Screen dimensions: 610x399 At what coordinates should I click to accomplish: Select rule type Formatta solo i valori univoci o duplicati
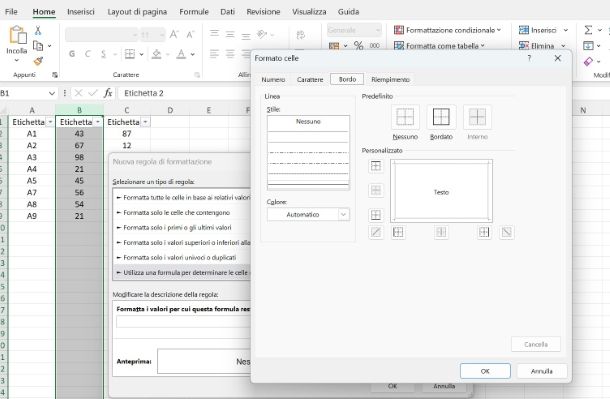click(x=182, y=257)
